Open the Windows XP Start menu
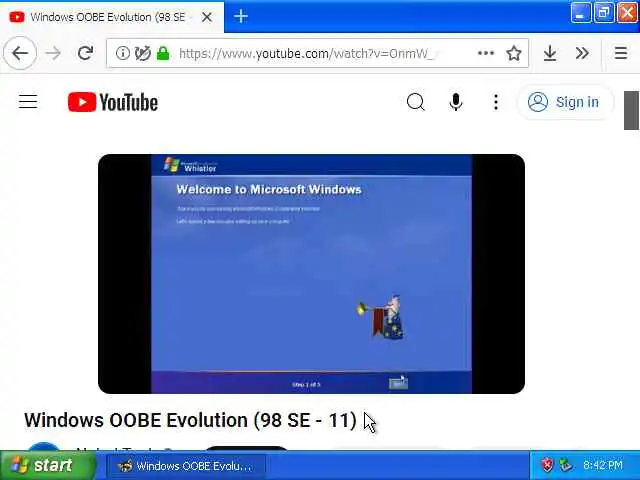The height and width of the screenshot is (480, 640). (x=48, y=465)
